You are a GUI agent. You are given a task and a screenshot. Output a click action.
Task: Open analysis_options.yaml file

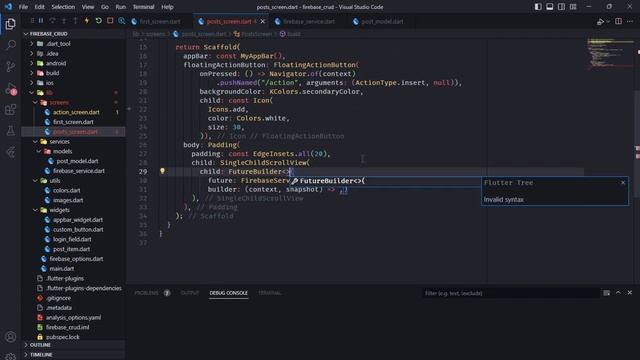tap(73, 318)
